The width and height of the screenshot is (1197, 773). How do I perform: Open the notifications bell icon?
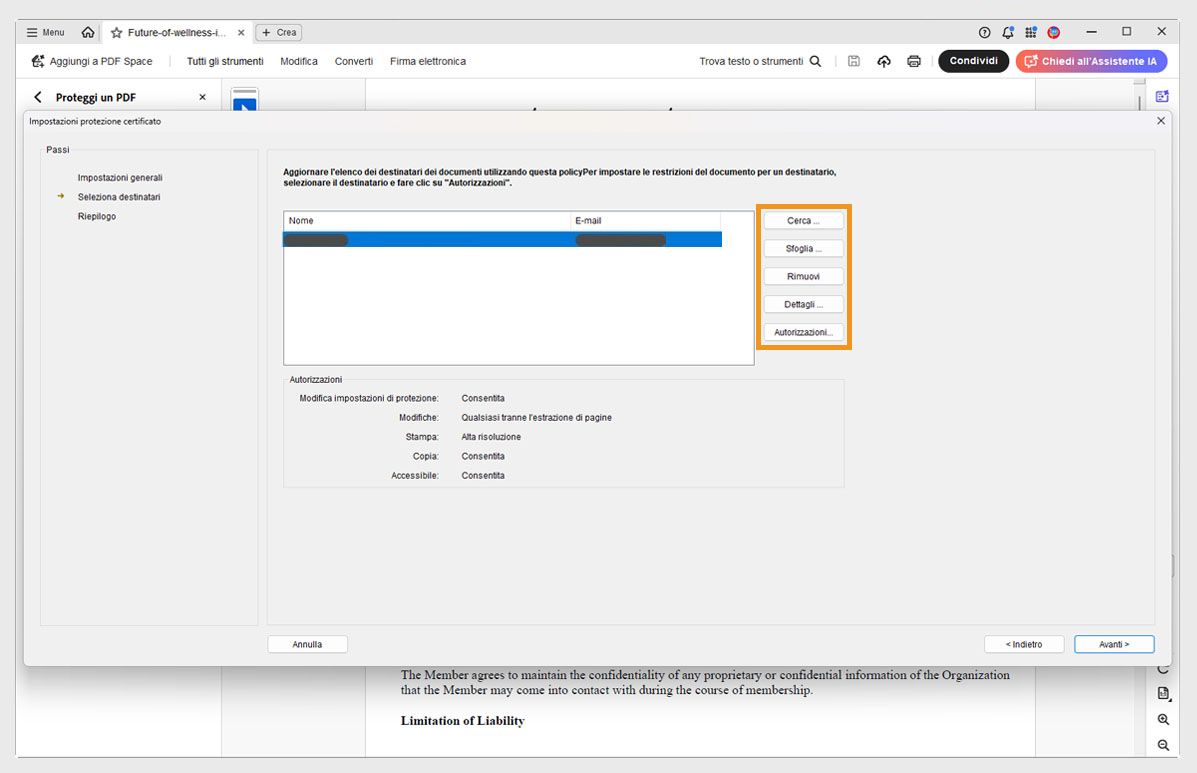(1008, 31)
